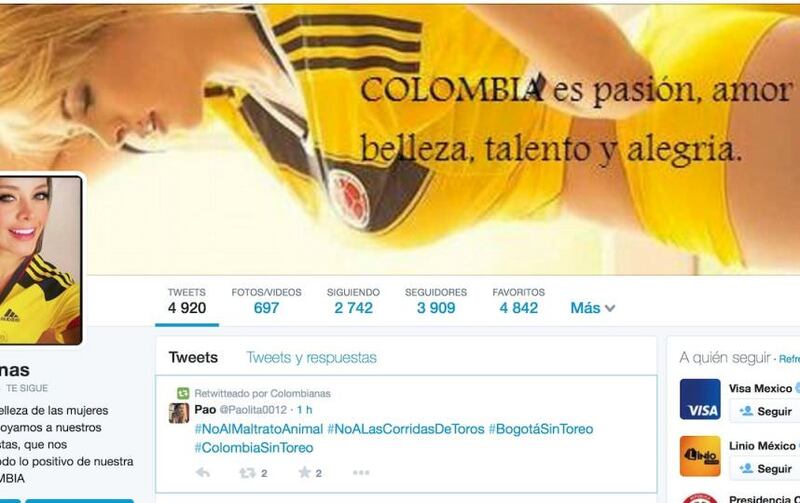This screenshot has height=503, width=800.
Task: Click the Visa Mexico logo icon
Action: click(700, 399)
